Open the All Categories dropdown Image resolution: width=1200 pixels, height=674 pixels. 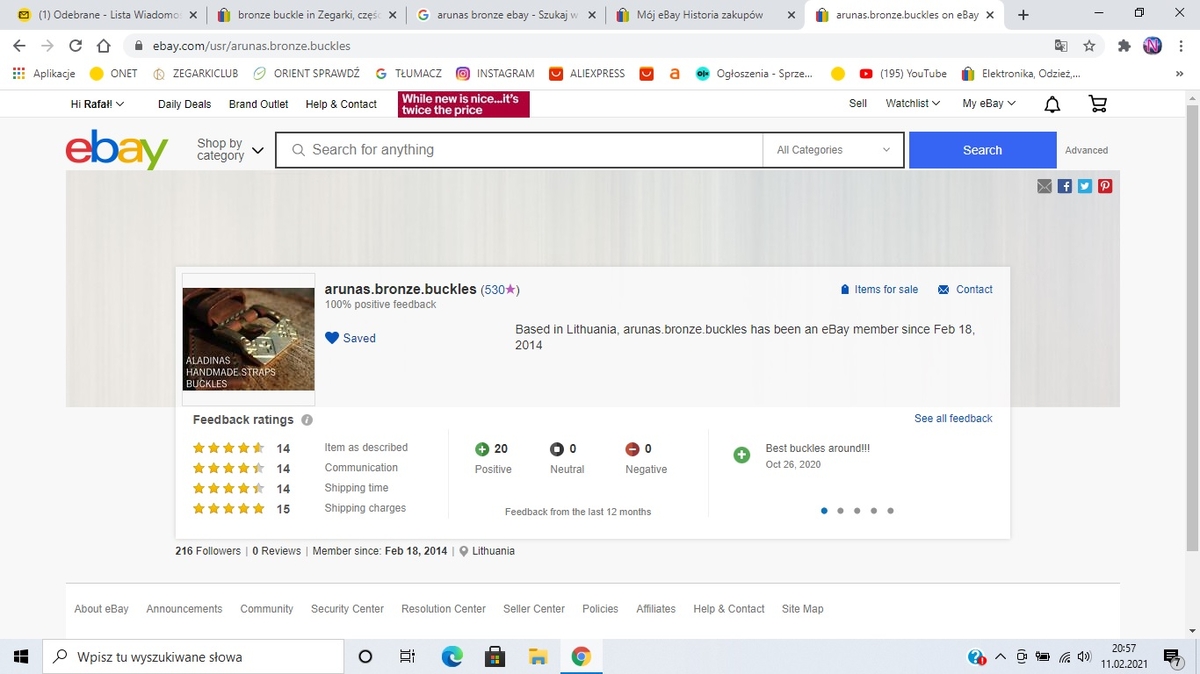pyautogui.click(x=833, y=150)
